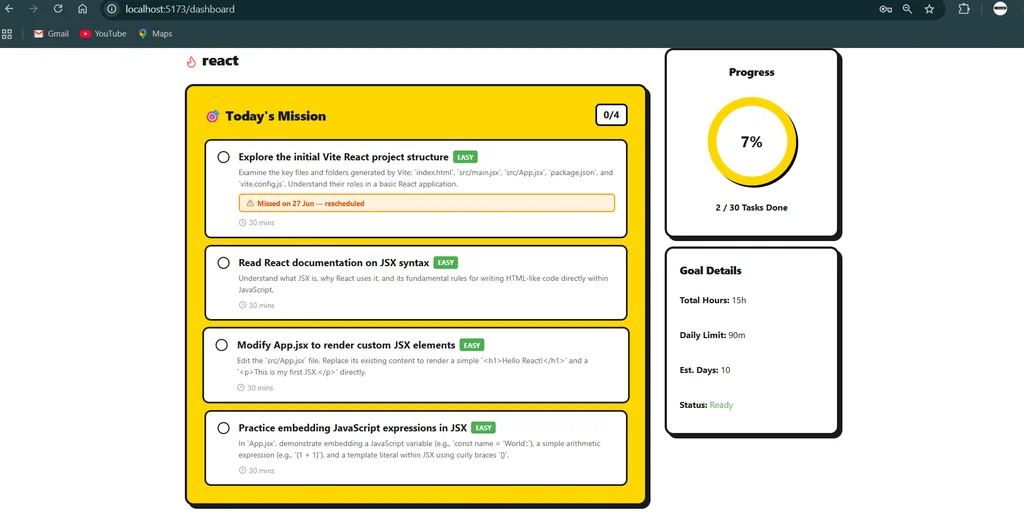The image size is (1024, 517).
Task: Open the apps grid in bookmarks bar
Action: point(7,33)
